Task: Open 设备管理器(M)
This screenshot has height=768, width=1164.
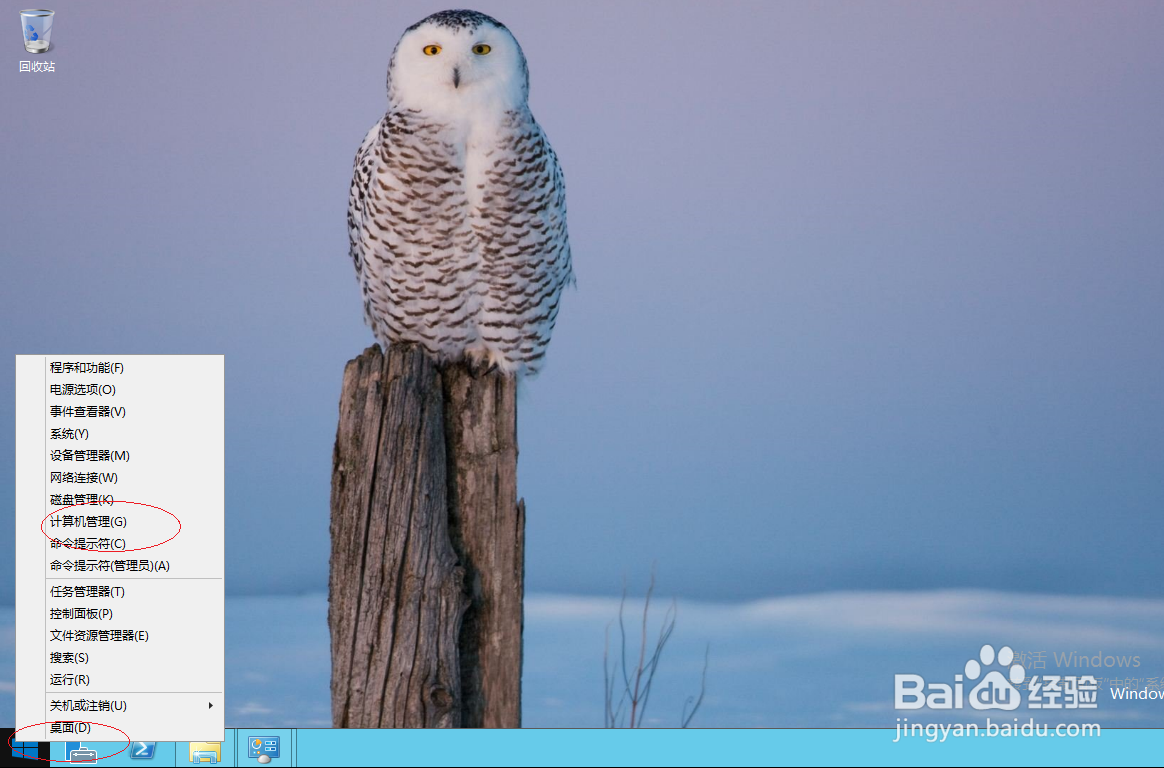Action: point(120,456)
